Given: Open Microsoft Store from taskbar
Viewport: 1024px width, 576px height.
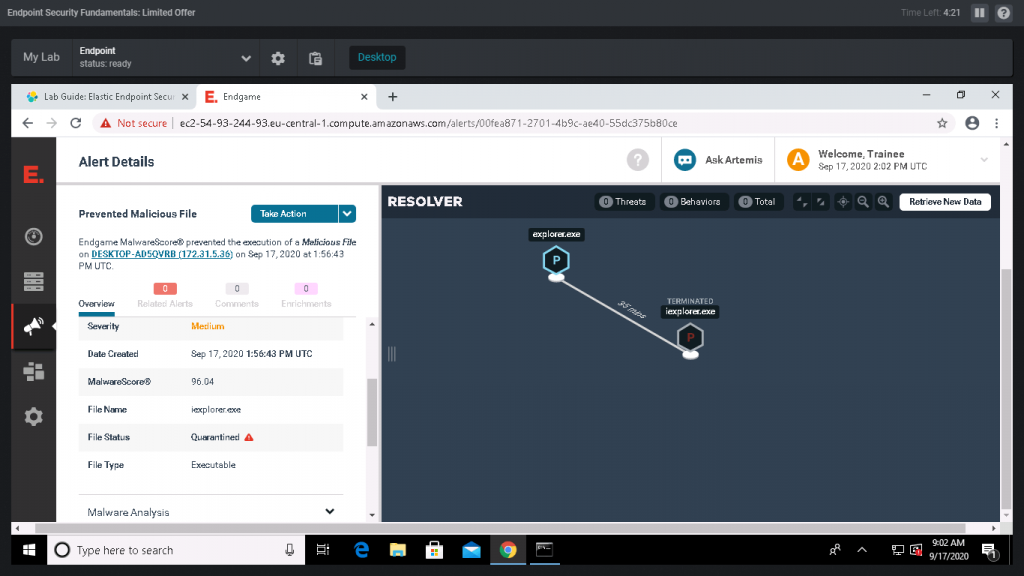Looking at the screenshot, I should [x=434, y=550].
